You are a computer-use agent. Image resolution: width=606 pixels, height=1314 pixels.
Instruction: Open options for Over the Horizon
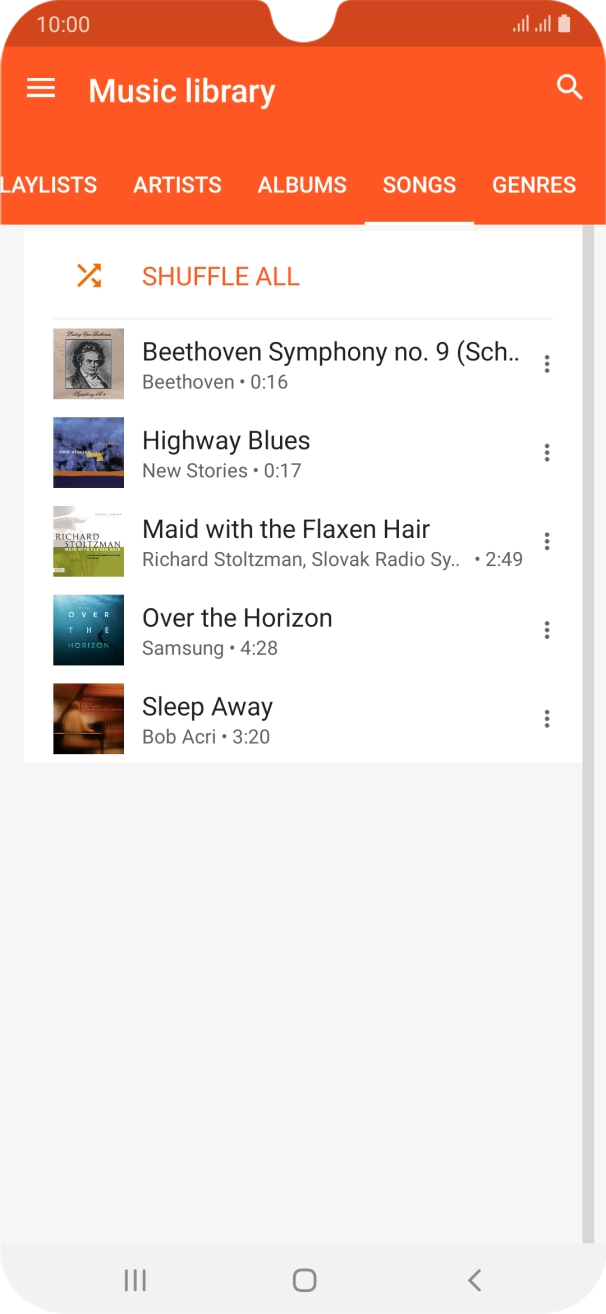[x=547, y=630]
